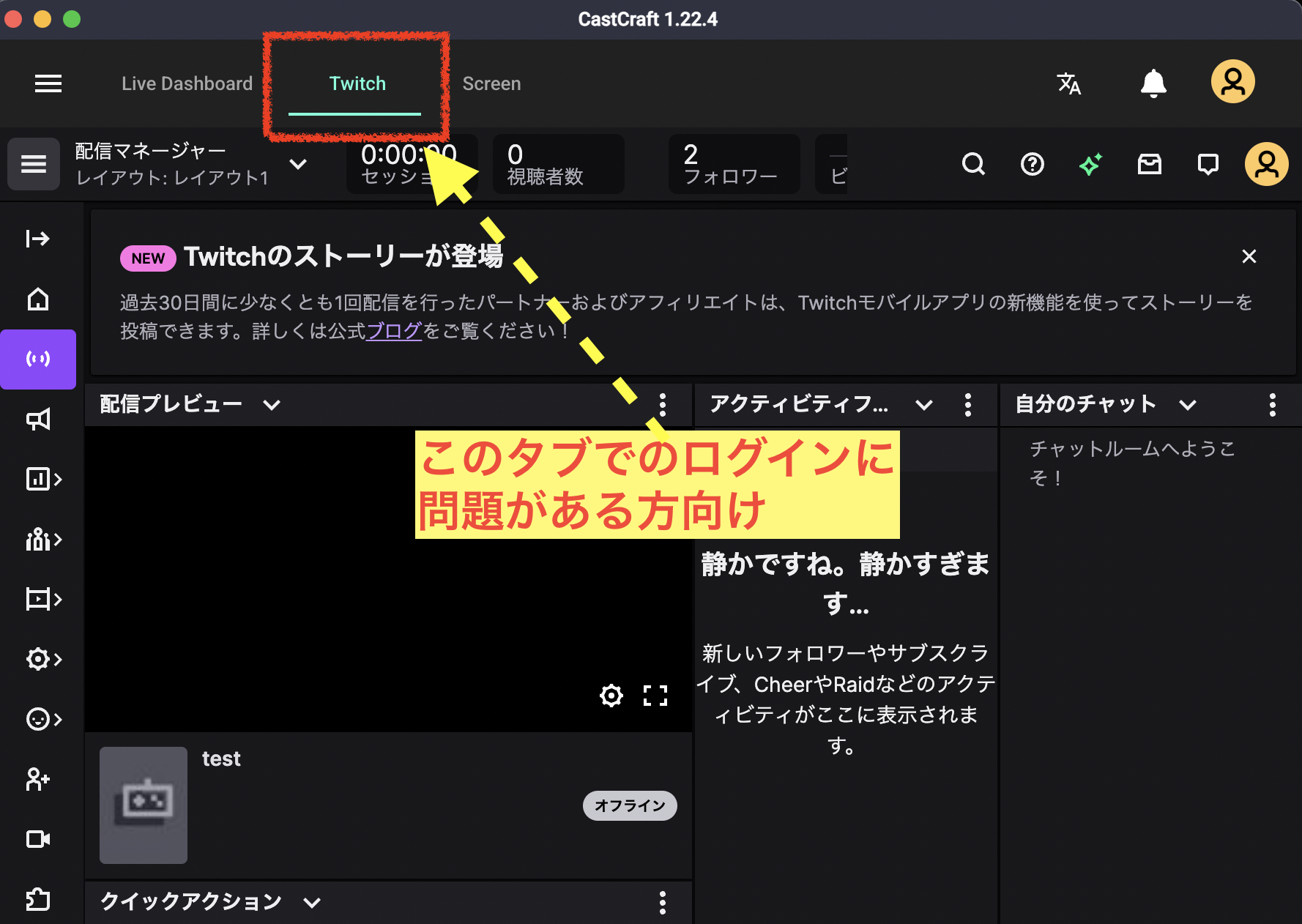1302x924 pixels.
Task: Click the フォロワー follower count stat
Action: click(734, 164)
